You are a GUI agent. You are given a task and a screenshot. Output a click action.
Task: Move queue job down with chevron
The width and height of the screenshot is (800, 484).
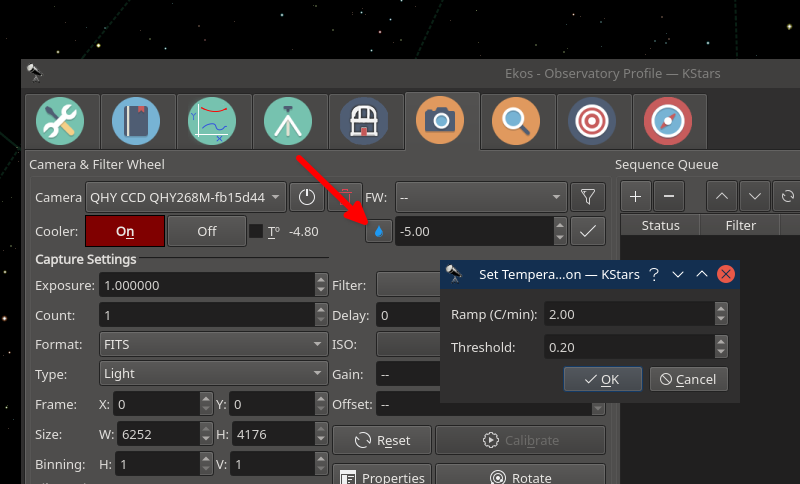(755, 196)
